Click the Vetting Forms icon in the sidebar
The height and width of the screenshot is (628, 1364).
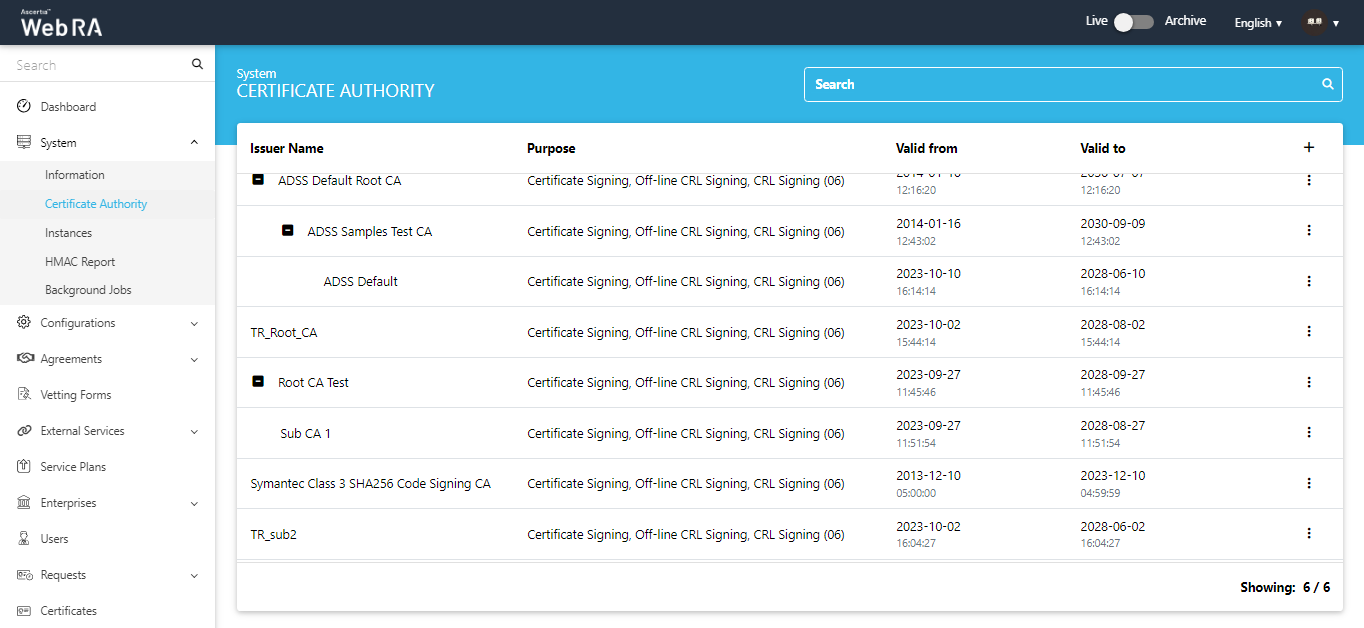[24, 395]
